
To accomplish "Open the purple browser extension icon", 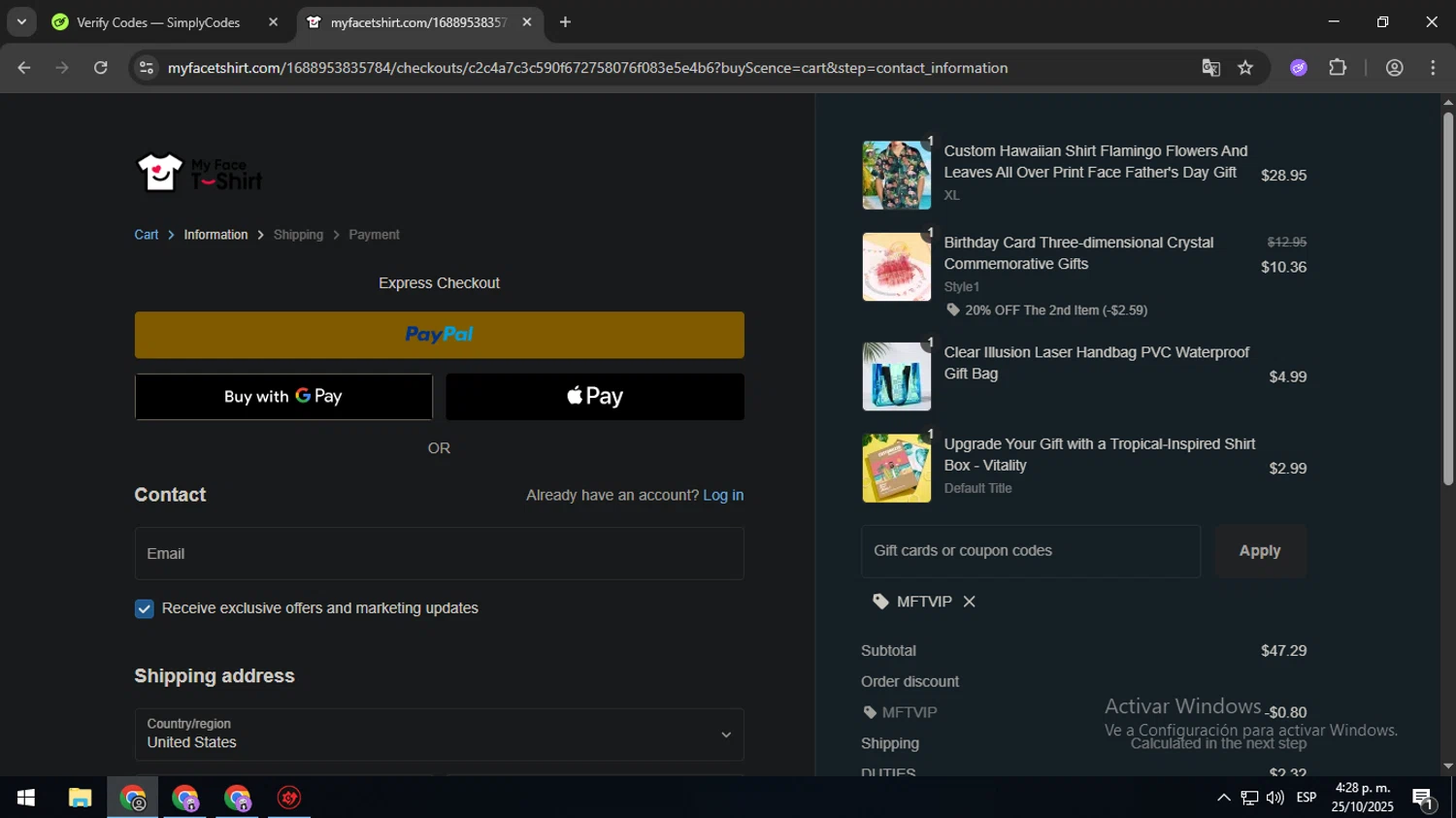I will [1299, 68].
